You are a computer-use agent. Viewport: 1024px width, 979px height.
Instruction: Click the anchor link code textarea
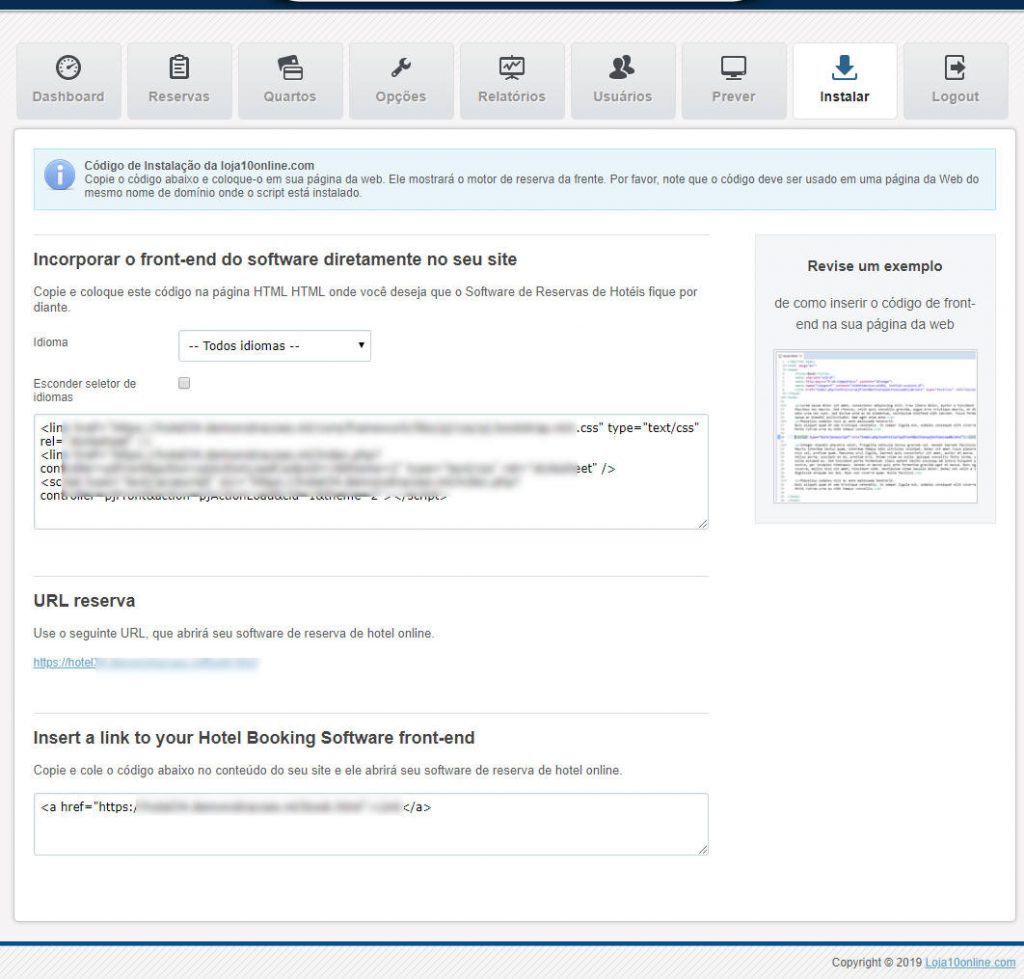[370, 830]
